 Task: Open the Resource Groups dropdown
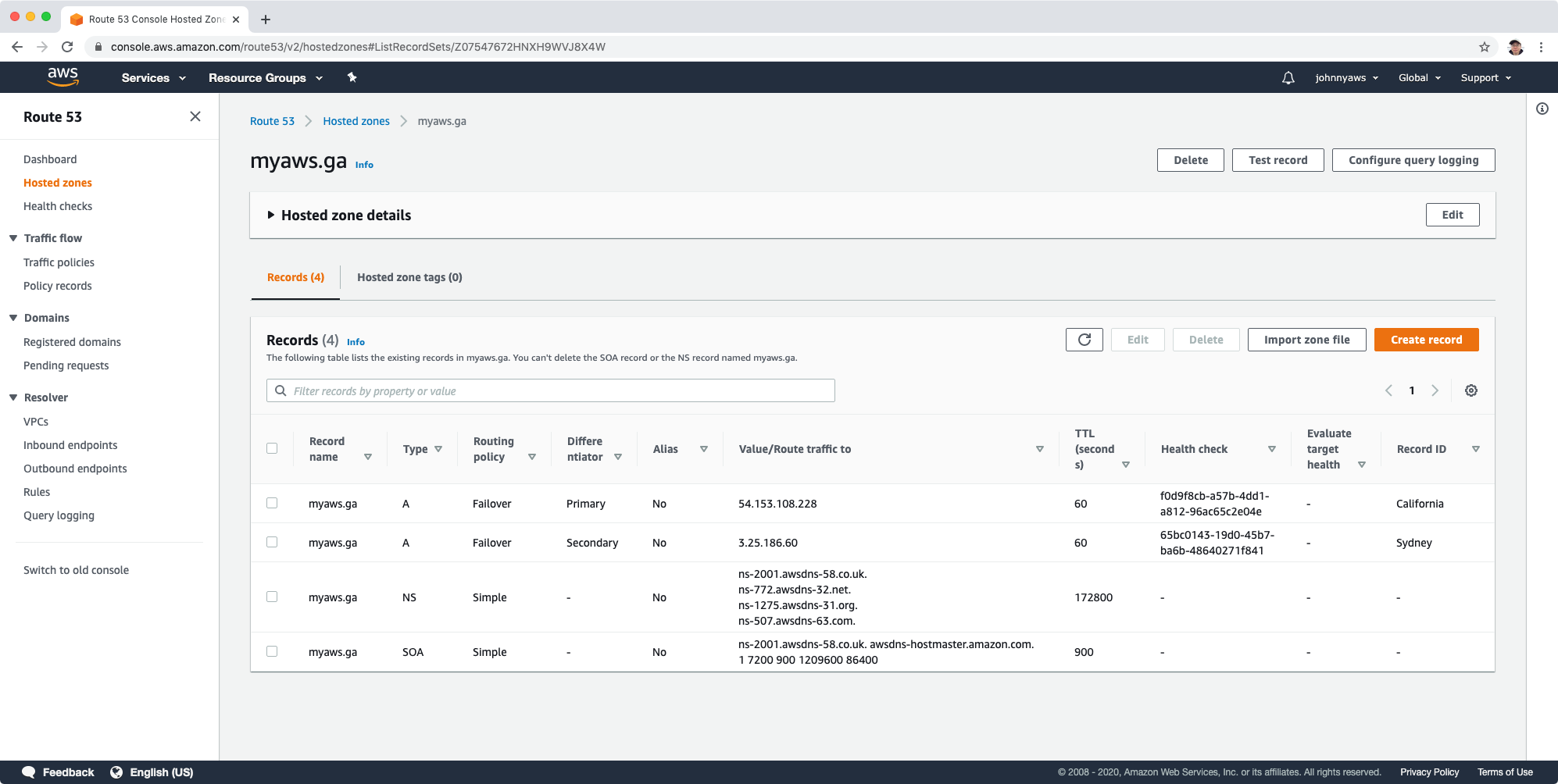click(266, 77)
